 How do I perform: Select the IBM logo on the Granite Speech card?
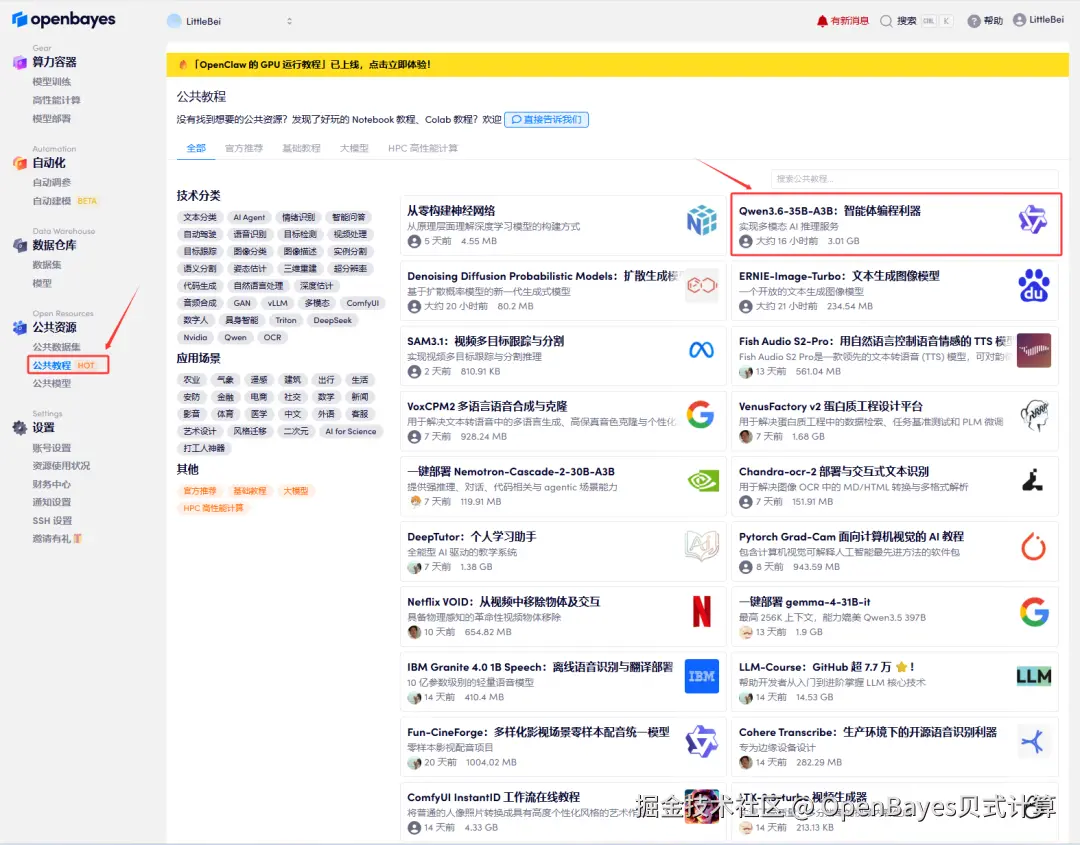point(701,676)
